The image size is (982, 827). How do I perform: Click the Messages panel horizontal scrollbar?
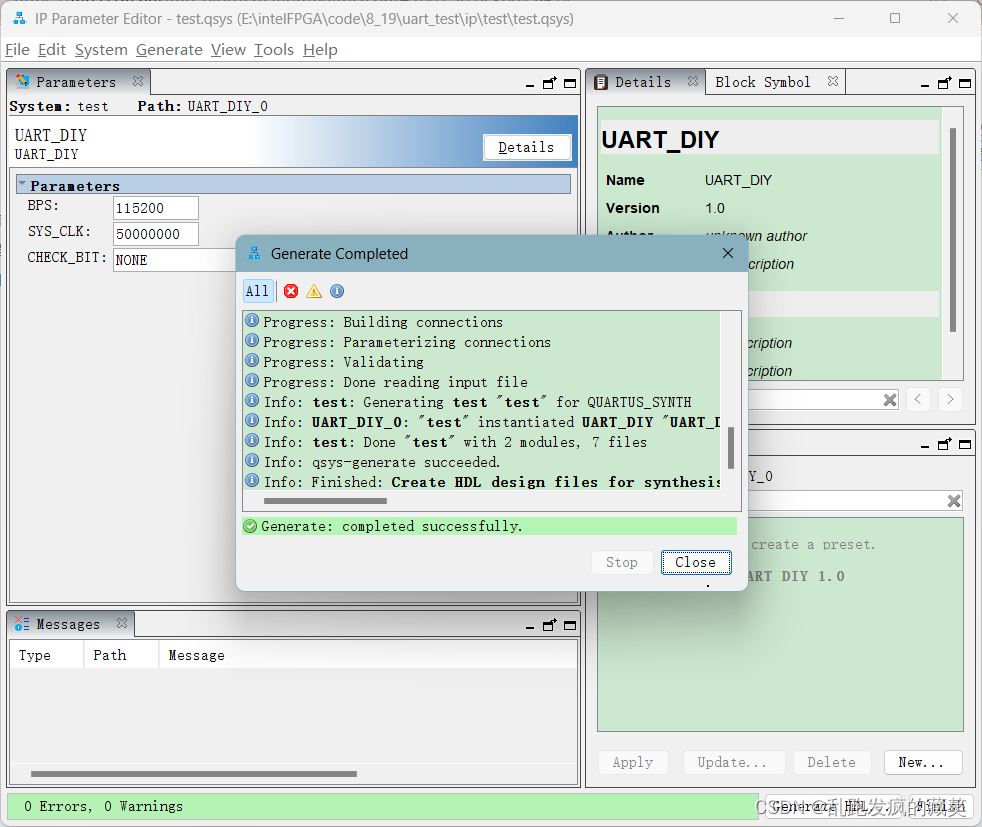tap(194, 774)
